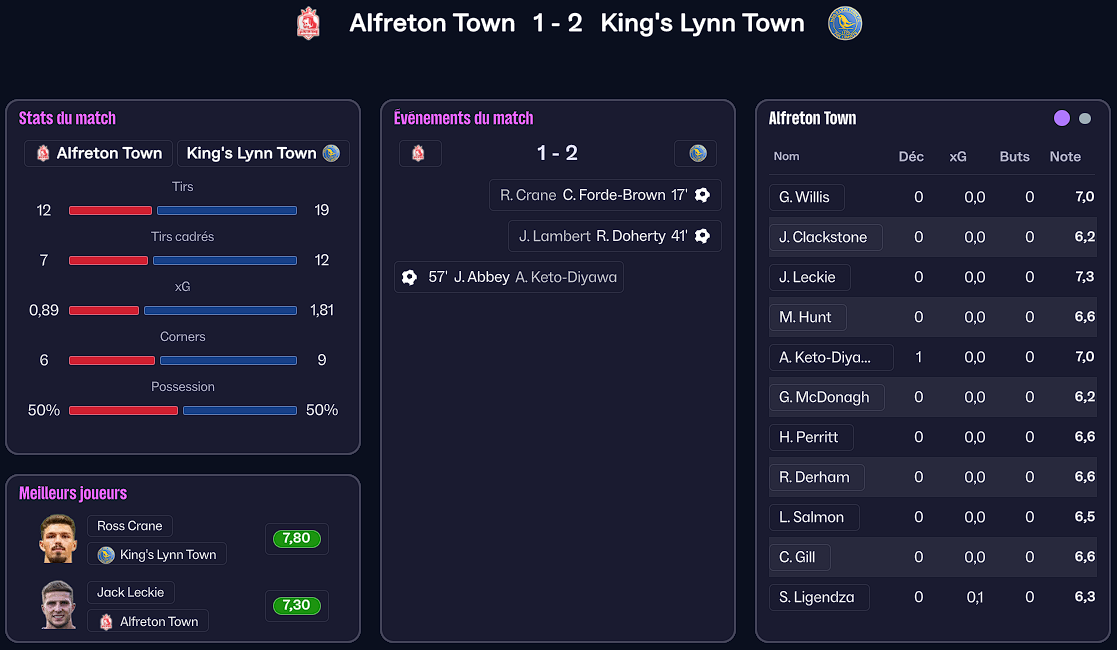Open Jack Leckie's player portrait
This screenshot has height=650, width=1117.
(58, 605)
